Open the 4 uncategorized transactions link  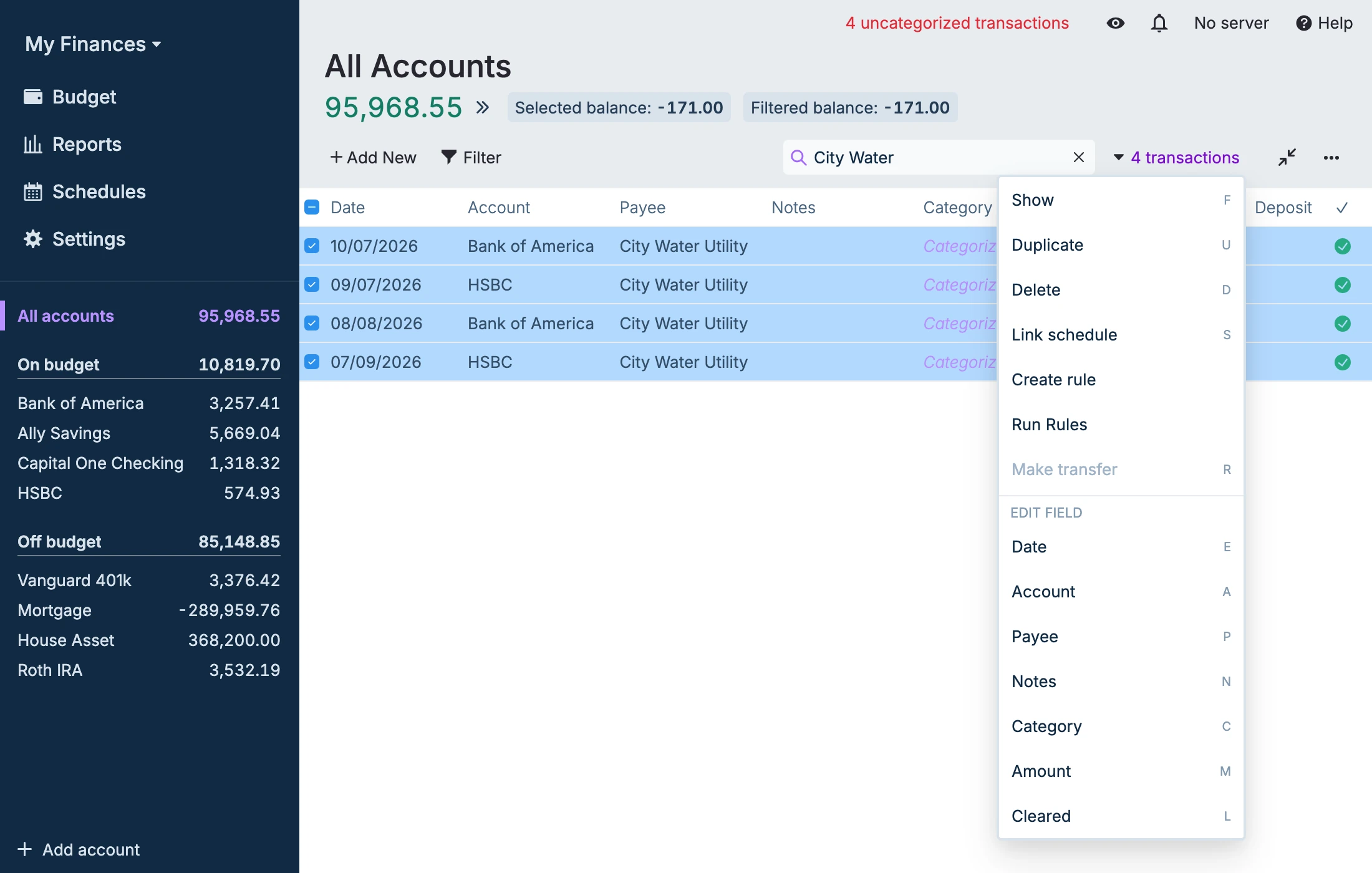tap(957, 23)
